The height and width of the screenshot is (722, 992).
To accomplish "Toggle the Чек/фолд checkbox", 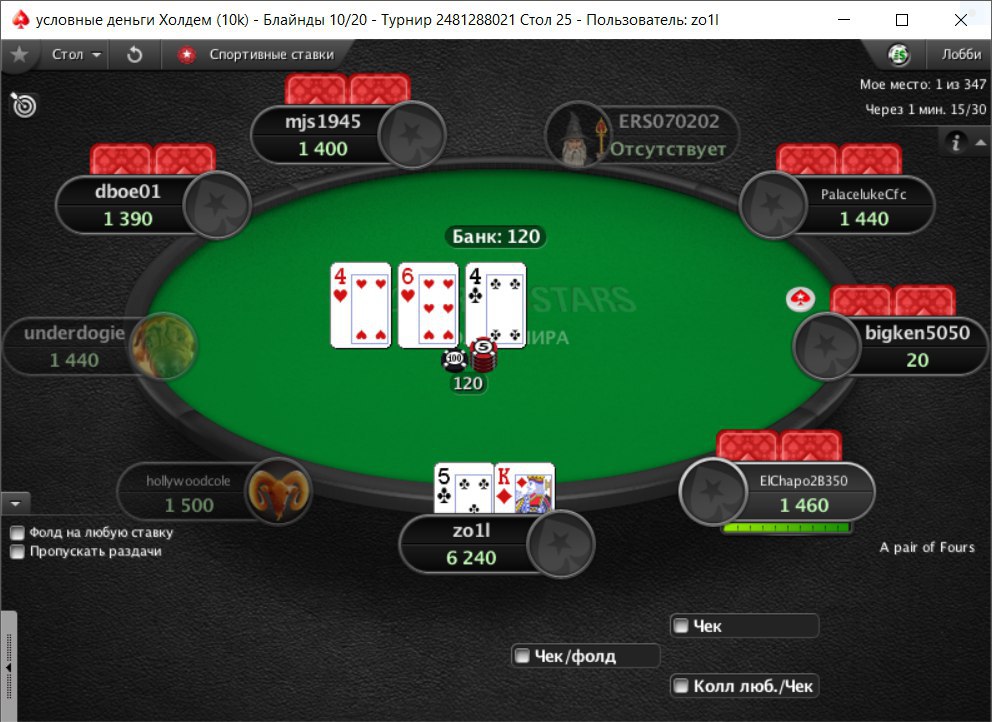I will click(522, 656).
